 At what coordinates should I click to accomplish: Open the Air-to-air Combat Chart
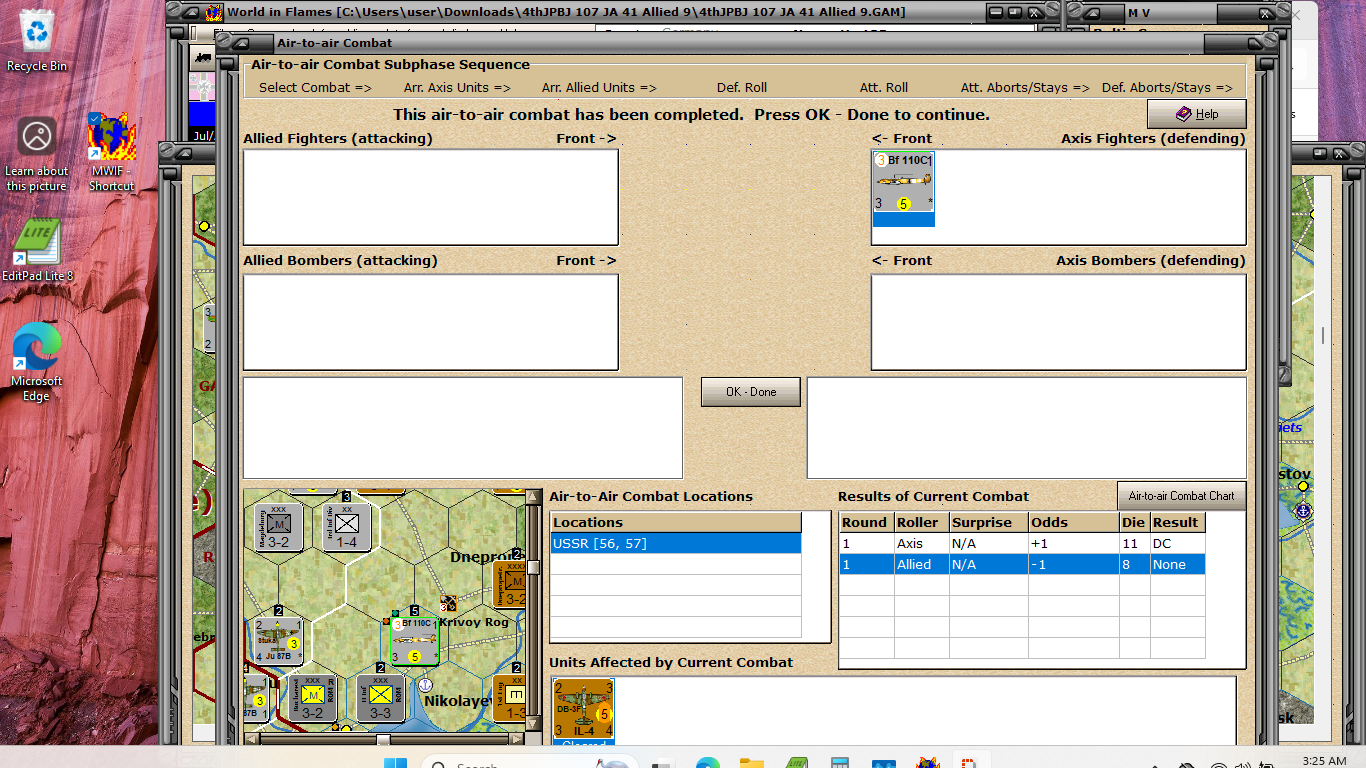click(x=1181, y=496)
